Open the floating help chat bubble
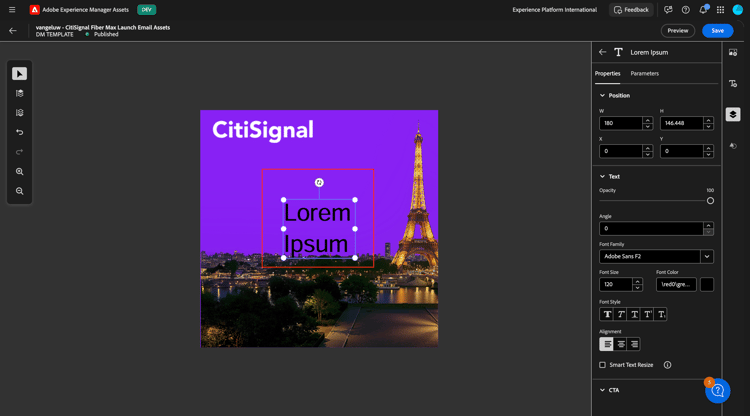The image size is (750, 416). coord(717,391)
